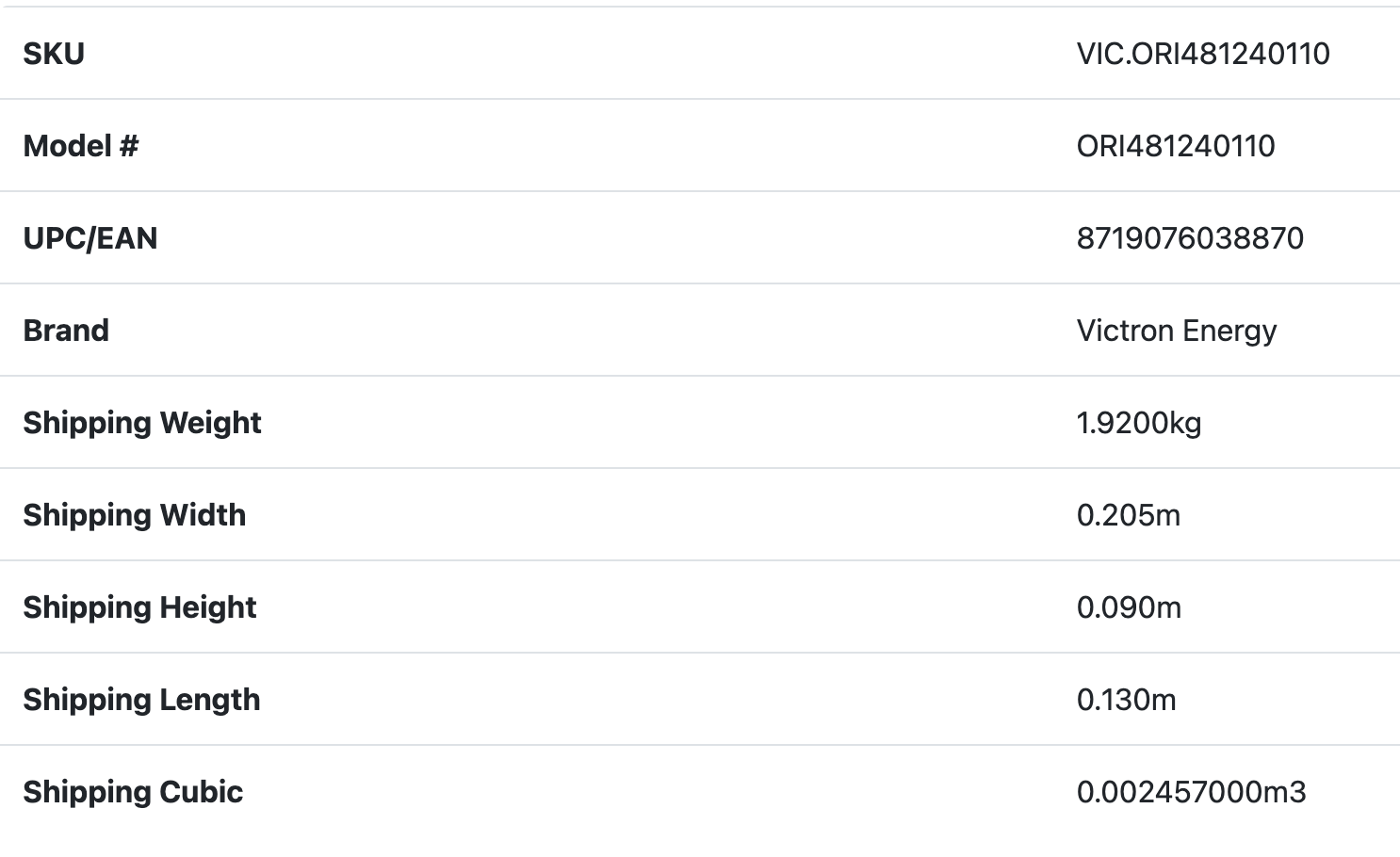Click the Model # label

coord(81,146)
